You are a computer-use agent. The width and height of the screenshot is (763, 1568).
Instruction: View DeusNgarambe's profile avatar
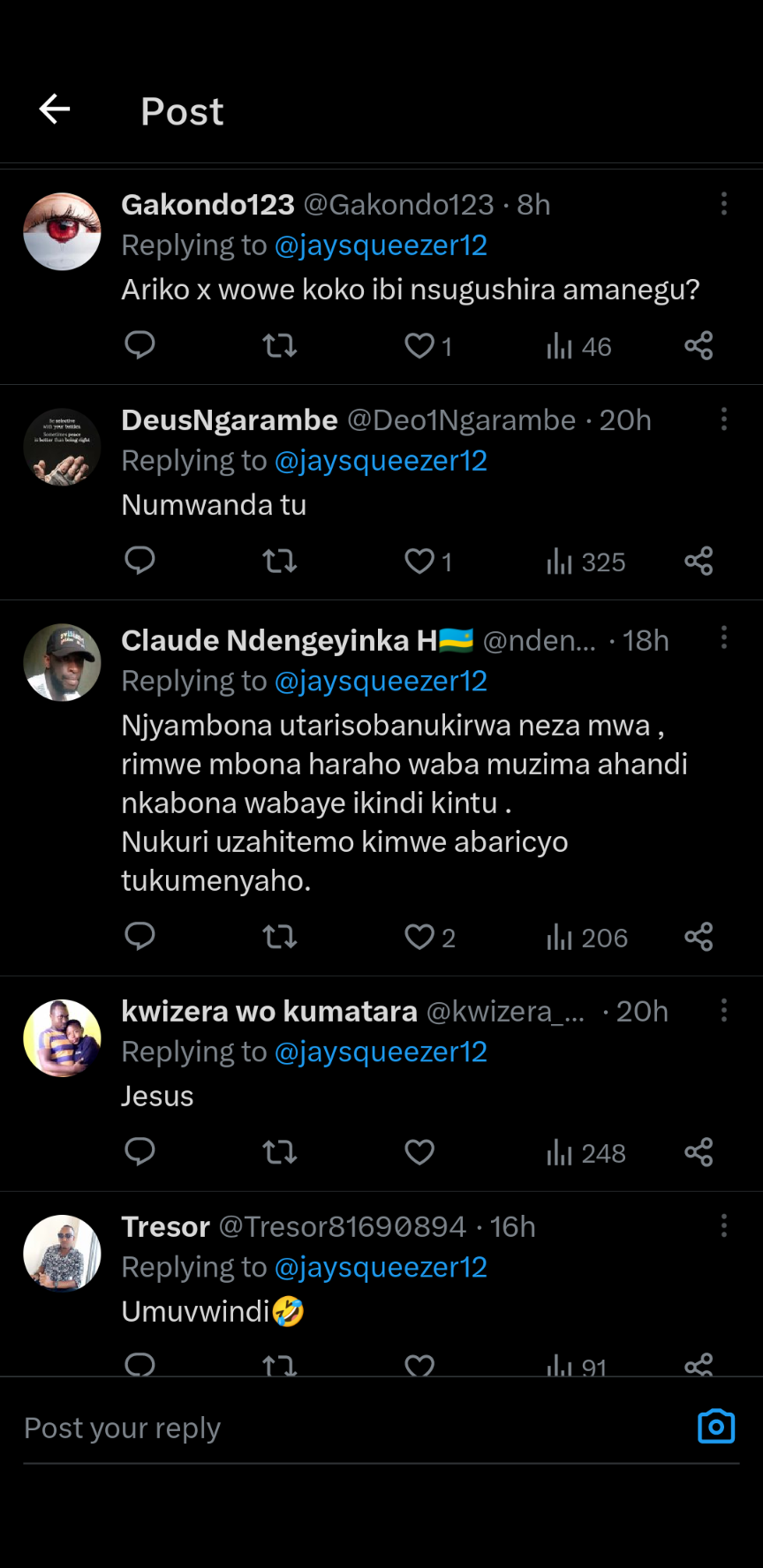pyautogui.click(x=62, y=447)
